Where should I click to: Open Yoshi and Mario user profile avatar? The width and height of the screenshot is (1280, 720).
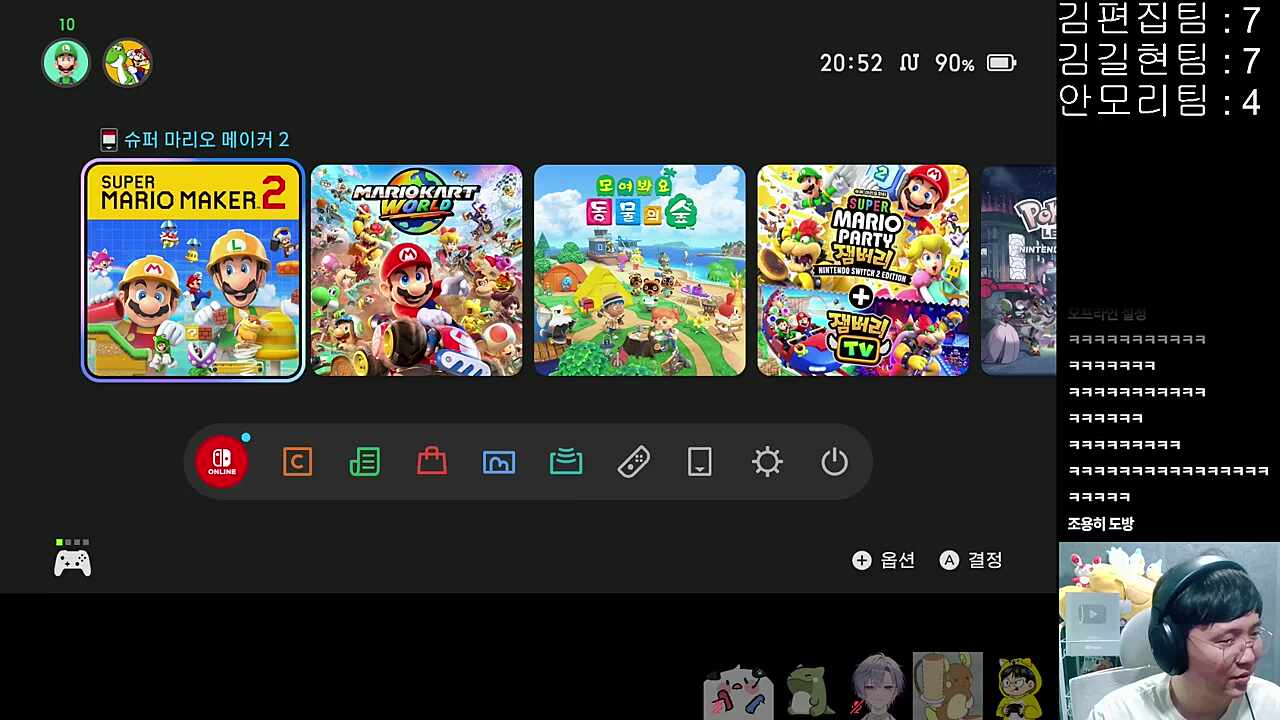(x=127, y=64)
